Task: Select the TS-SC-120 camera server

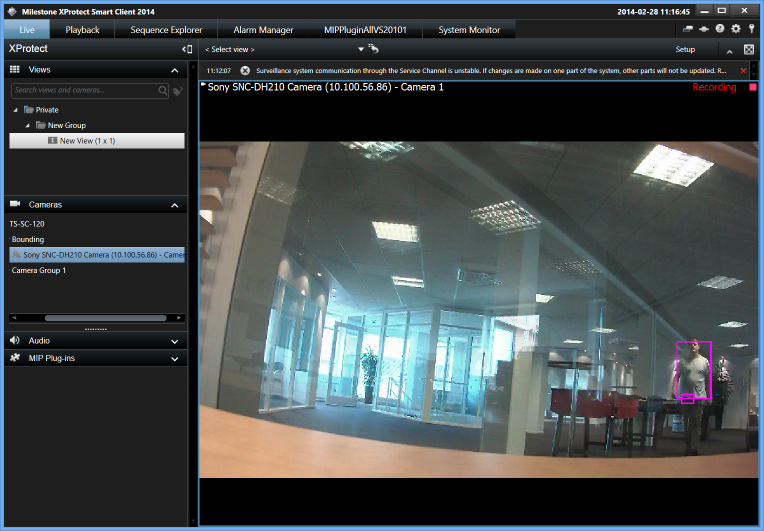Action: tap(27, 224)
